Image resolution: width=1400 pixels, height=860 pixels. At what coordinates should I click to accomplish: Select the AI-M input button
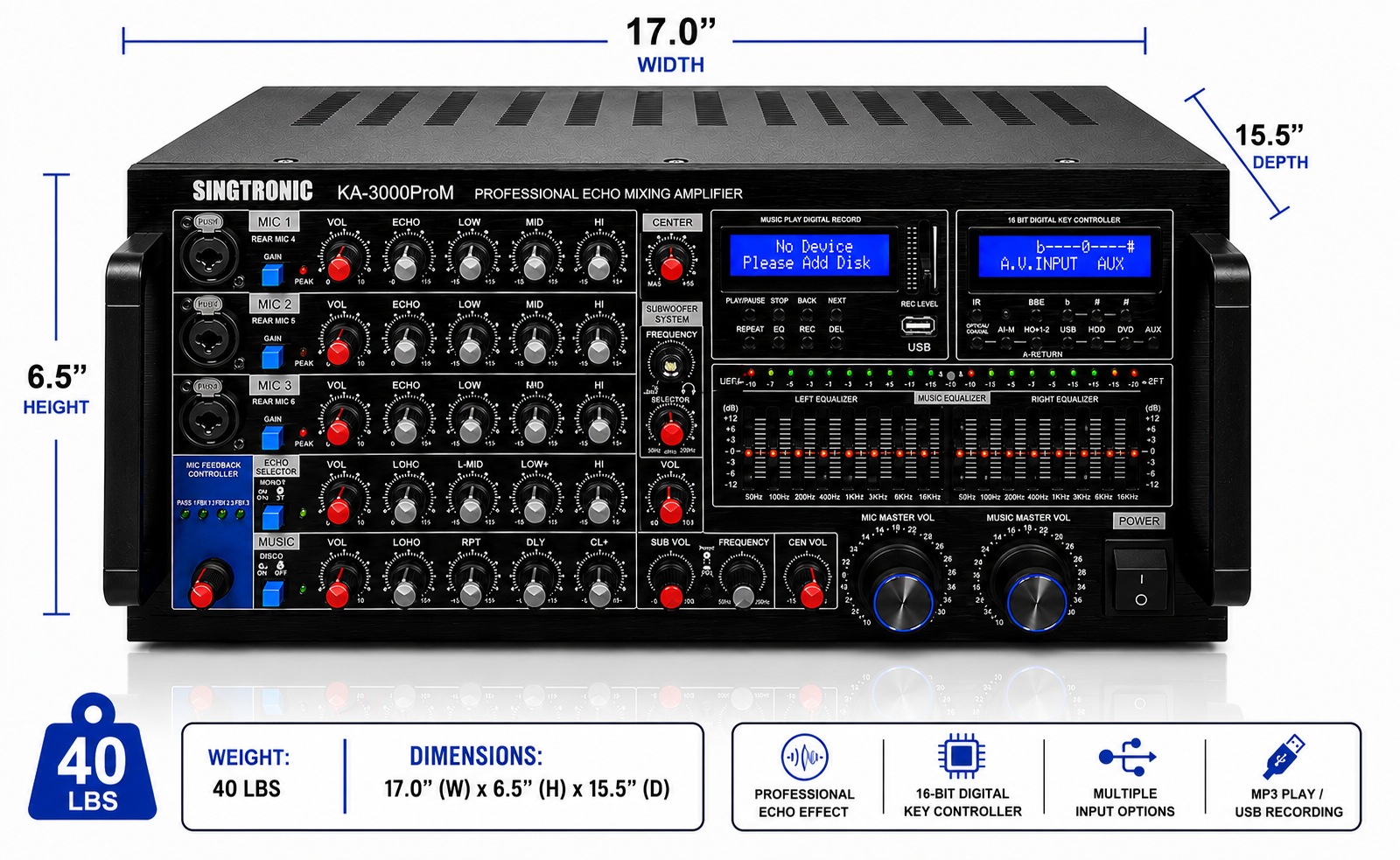[1006, 343]
